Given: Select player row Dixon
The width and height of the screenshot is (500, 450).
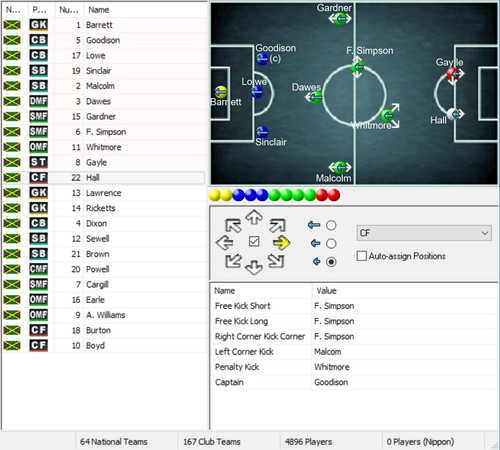Looking at the screenshot, I should pos(103,223).
